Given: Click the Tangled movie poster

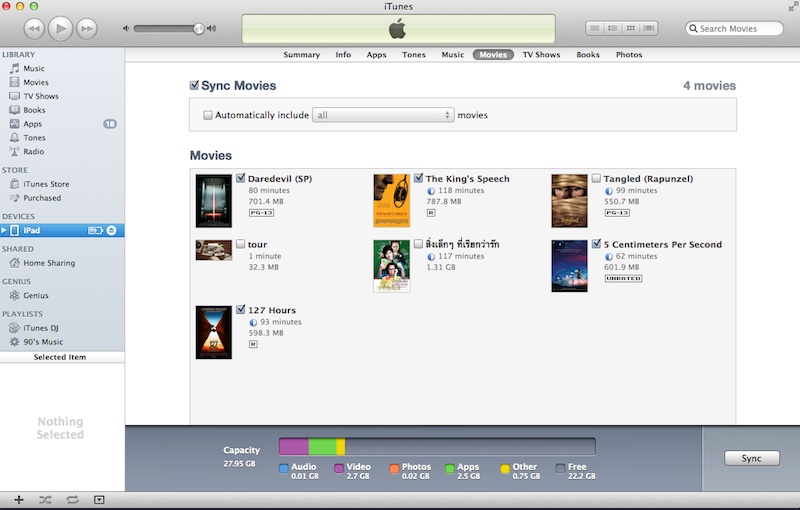Looking at the screenshot, I should pos(569,201).
